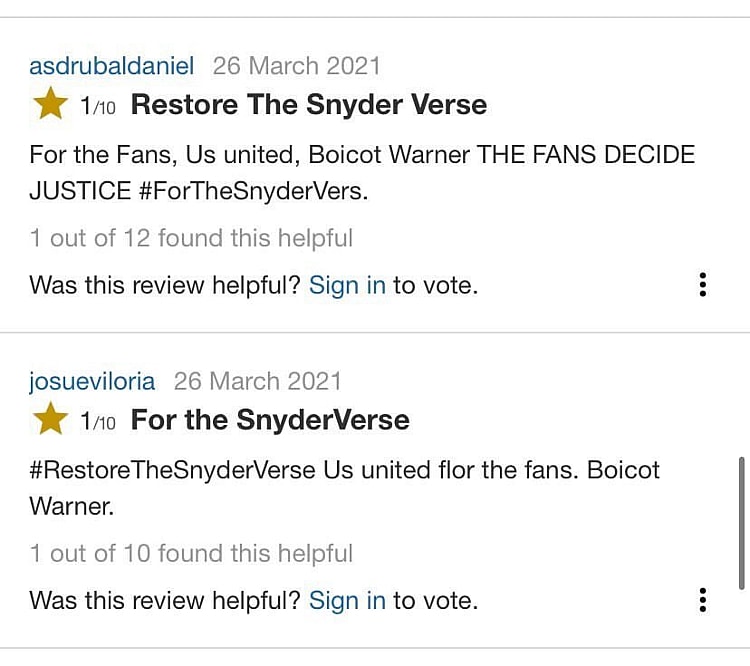750x666 pixels.
Task: Open the three-dot menu for josueviloria's review
Action: 703,600
